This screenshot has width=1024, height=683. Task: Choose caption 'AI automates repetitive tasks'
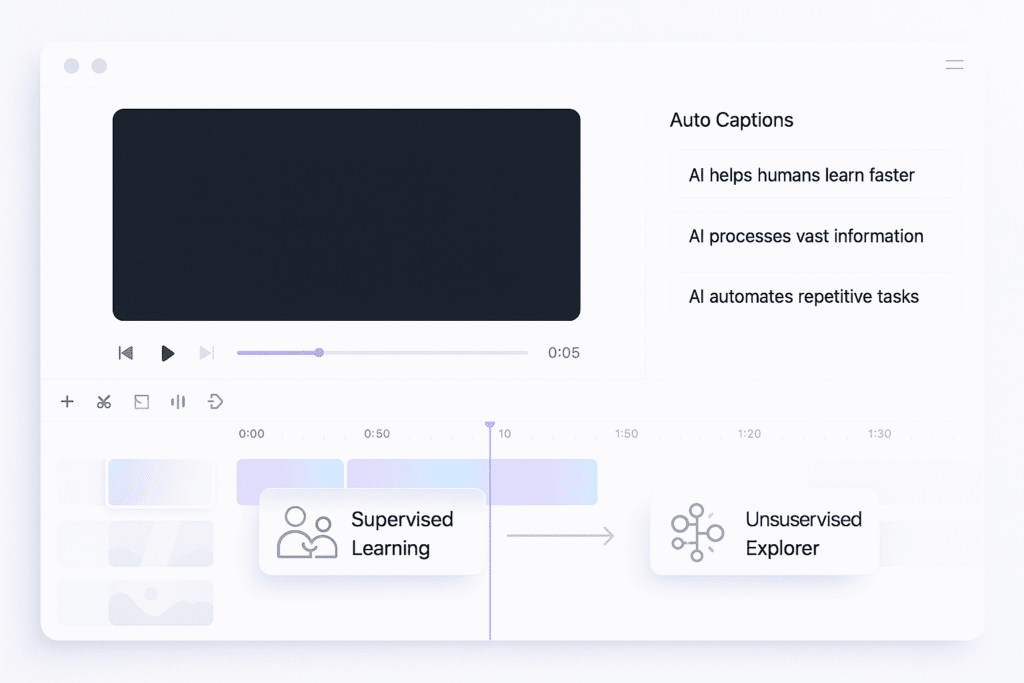pyautogui.click(x=815, y=296)
